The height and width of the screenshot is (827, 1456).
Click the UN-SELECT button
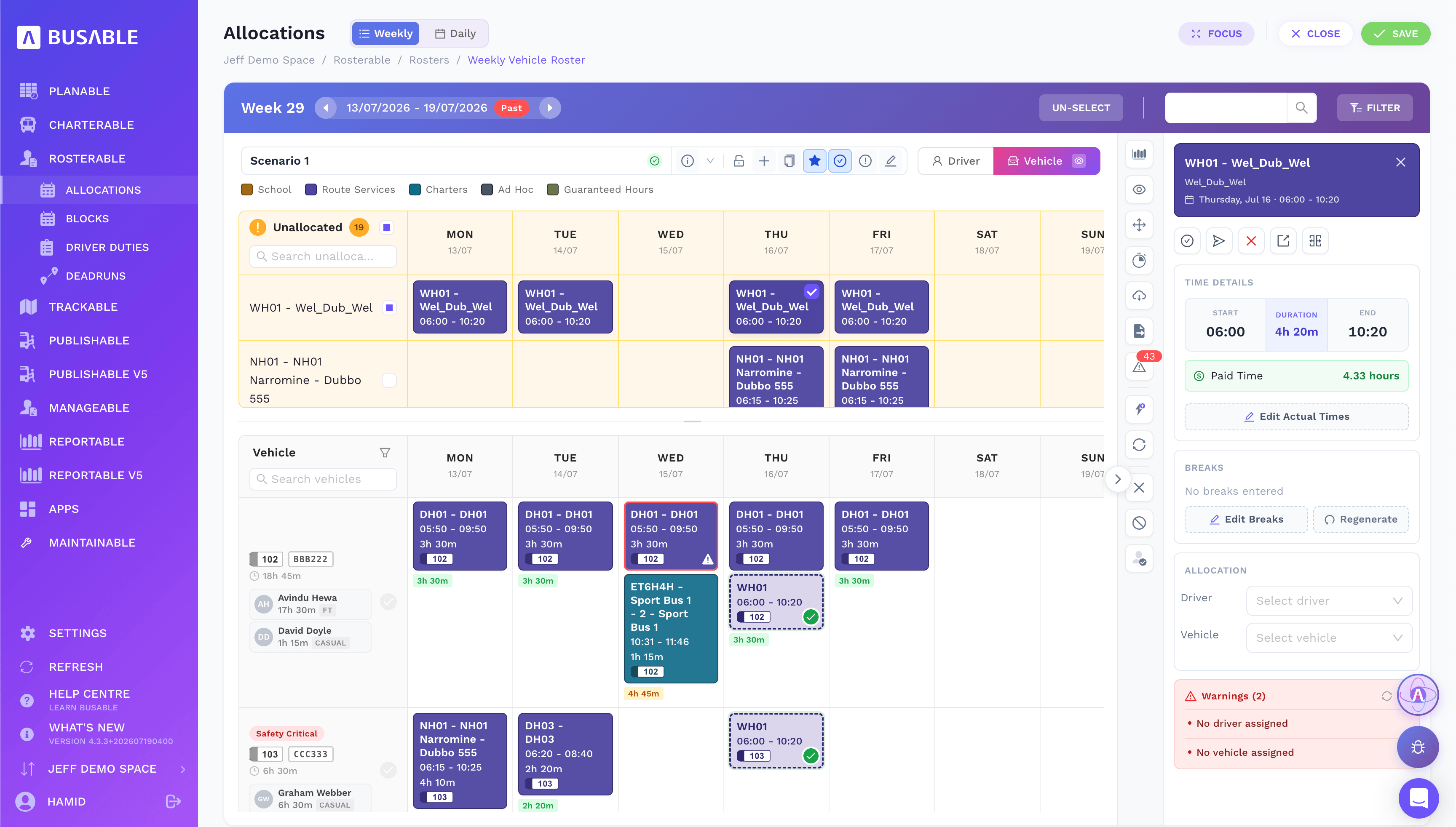tap(1081, 108)
